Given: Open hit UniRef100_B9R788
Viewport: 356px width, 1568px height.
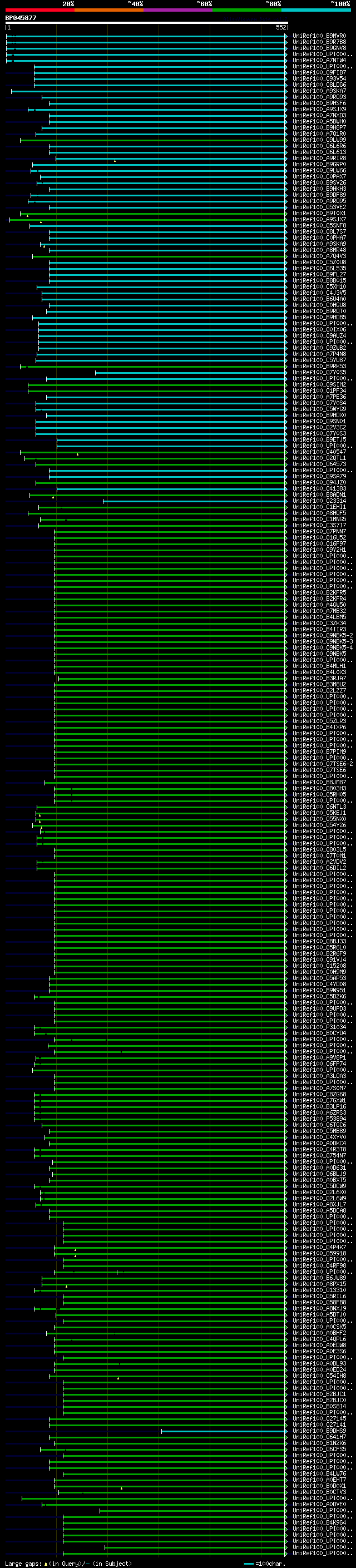Looking at the screenshot, I should (x=319, y=43).
